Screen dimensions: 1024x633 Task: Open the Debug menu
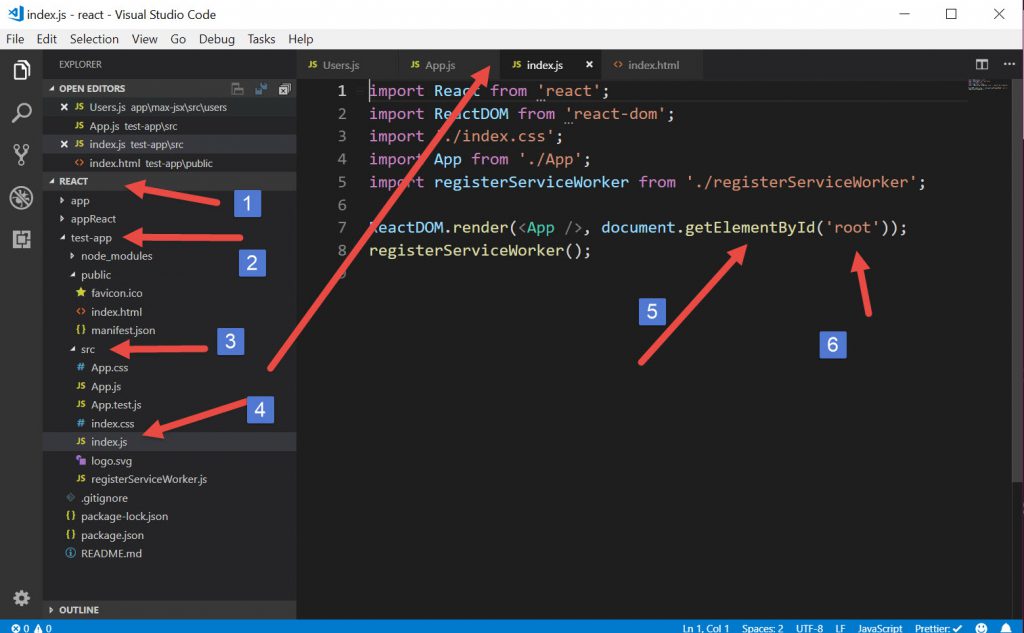(216, 39)
